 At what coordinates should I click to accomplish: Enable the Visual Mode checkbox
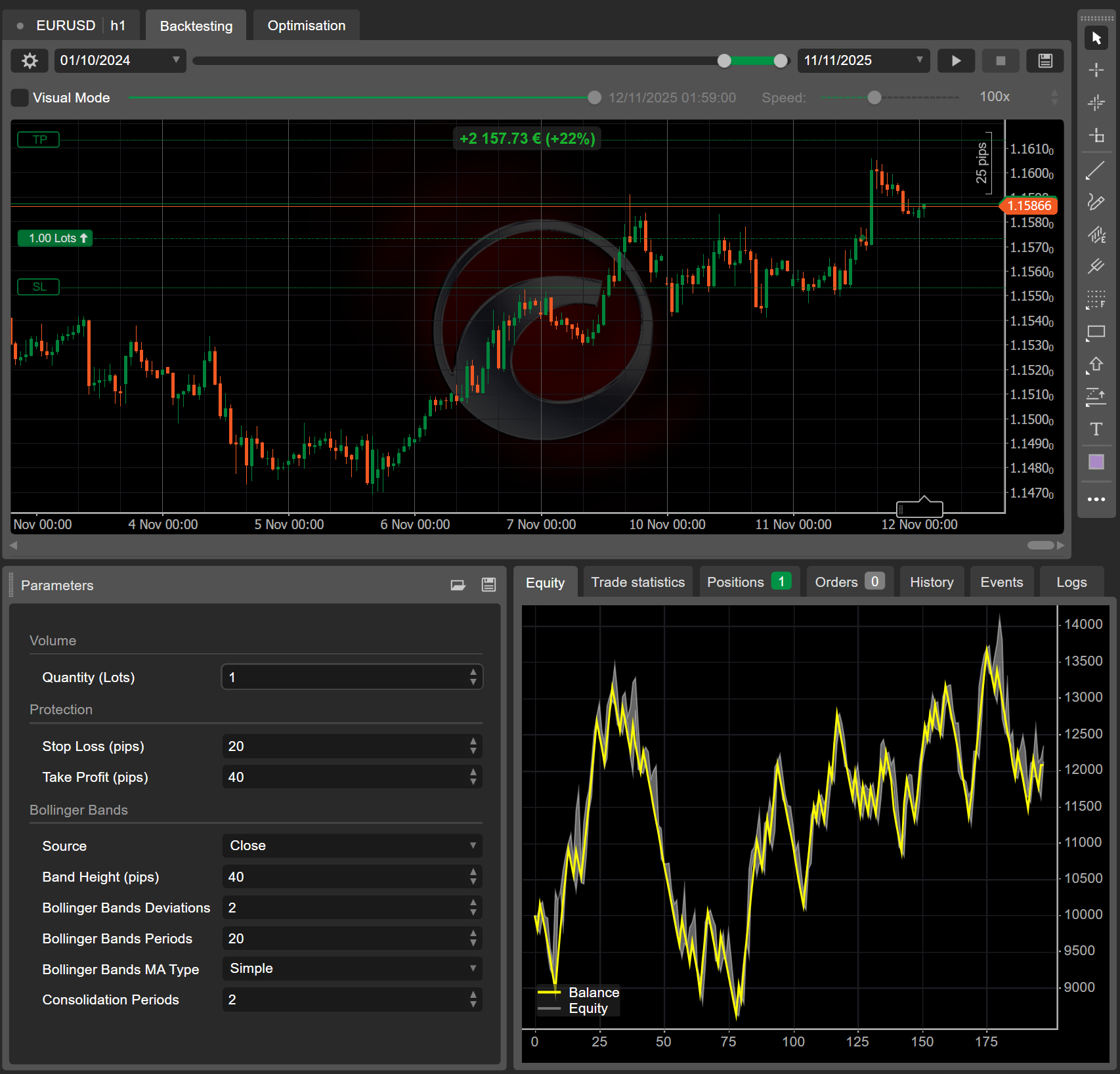pyautogui.click(x=20, y=98)
